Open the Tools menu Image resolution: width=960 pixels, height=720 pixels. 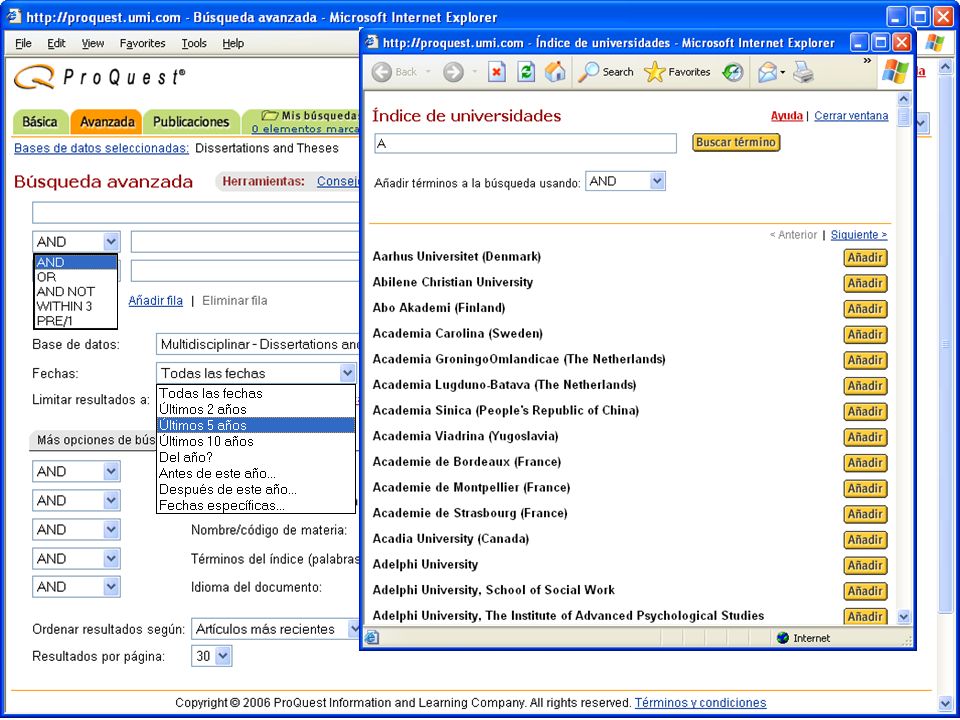(x=194, y=43)
